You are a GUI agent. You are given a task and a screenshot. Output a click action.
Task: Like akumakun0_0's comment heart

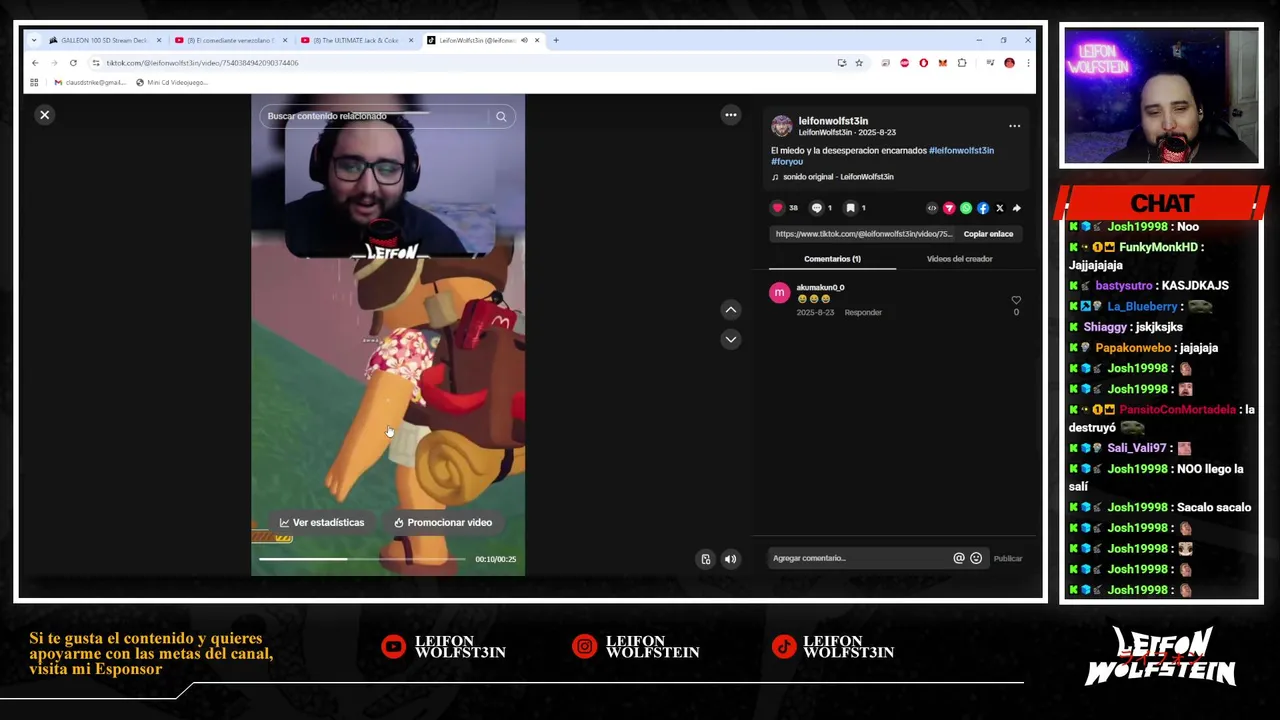click(1016, 300)
